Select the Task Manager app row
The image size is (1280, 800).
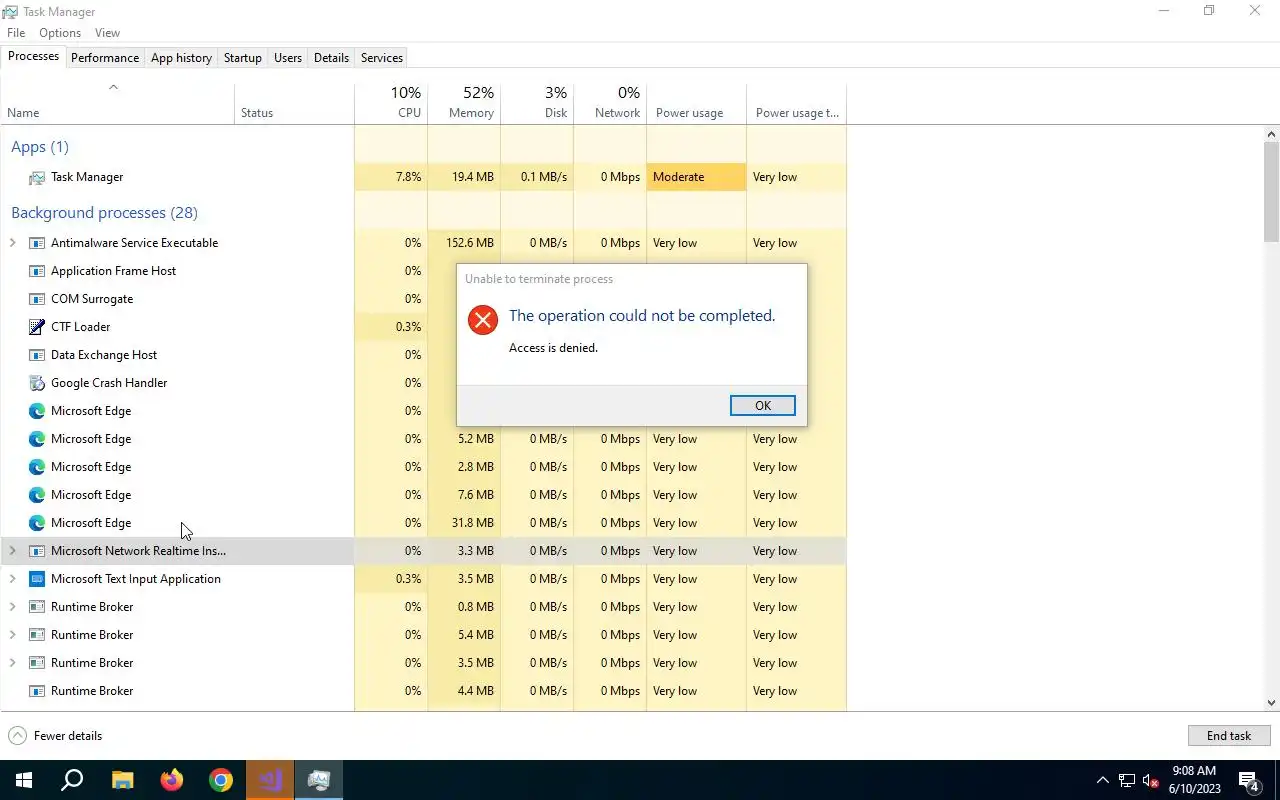tap(423, 177)
